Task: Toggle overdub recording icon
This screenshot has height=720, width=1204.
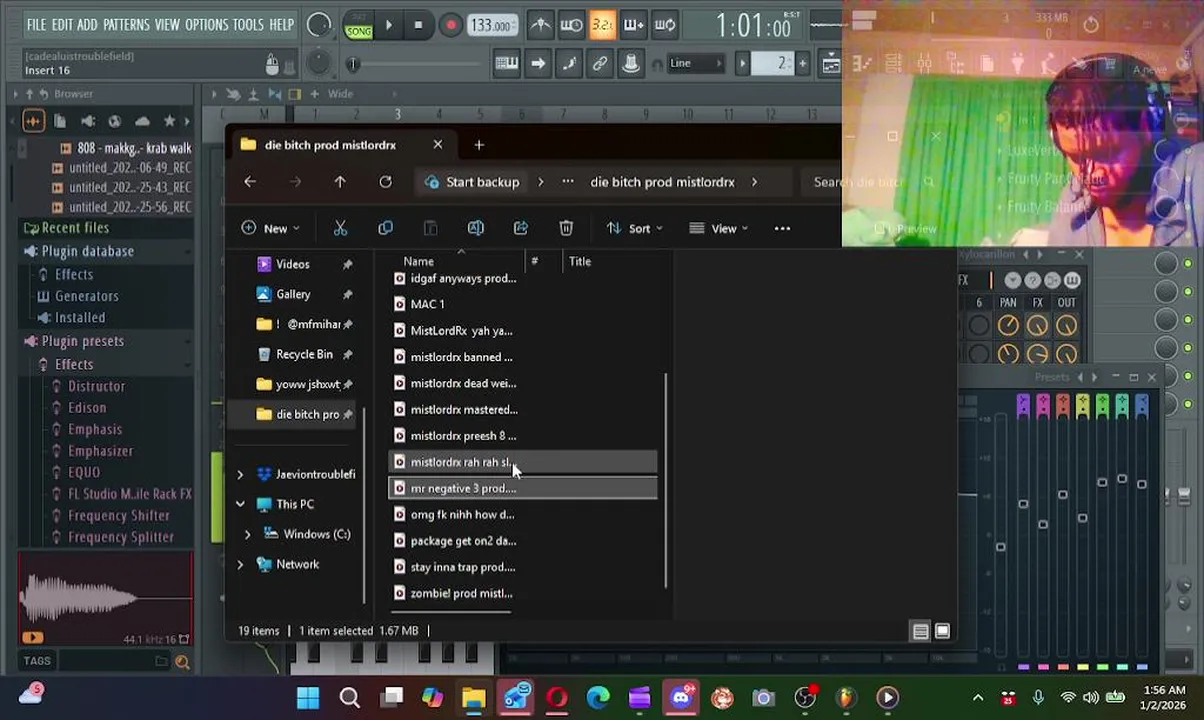Action: 633,25
